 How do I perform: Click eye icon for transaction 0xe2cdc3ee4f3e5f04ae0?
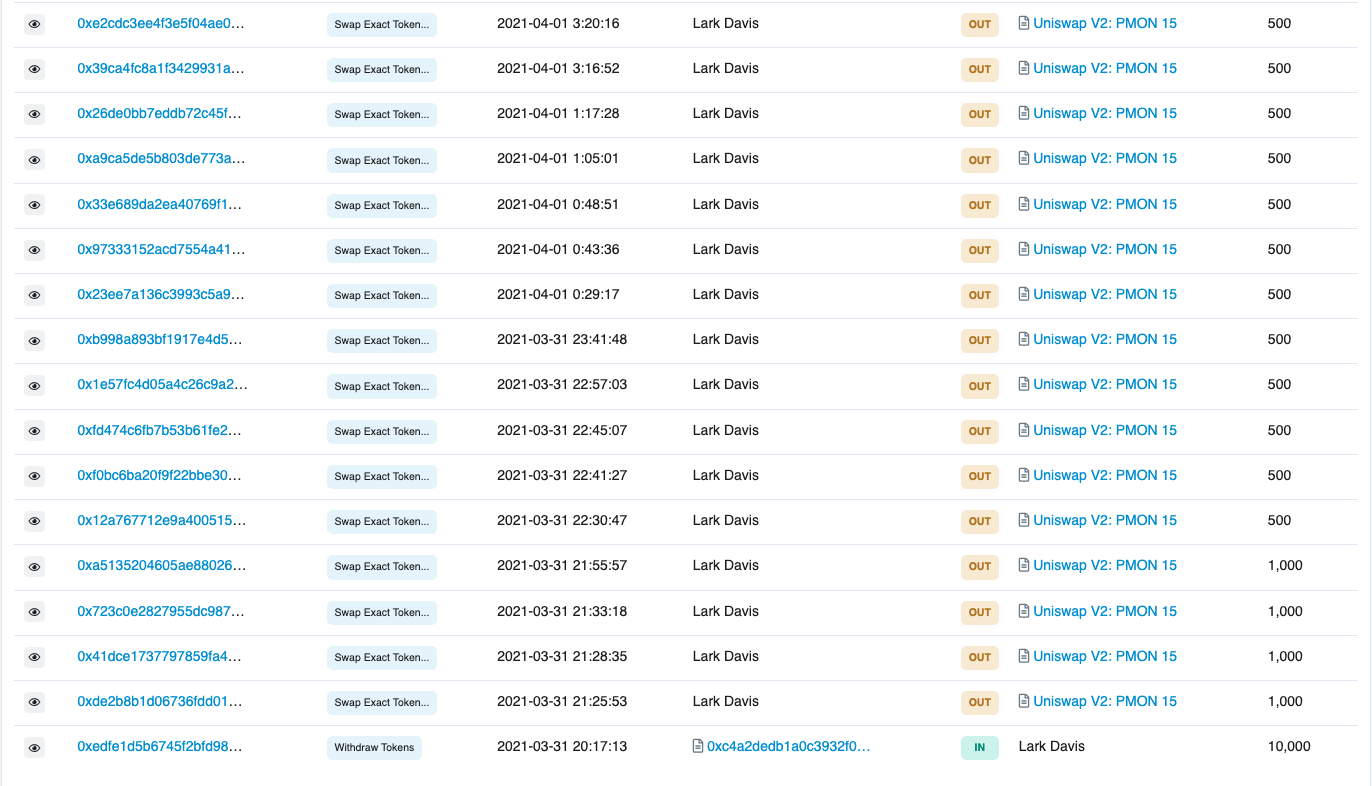tap(34, 24)
